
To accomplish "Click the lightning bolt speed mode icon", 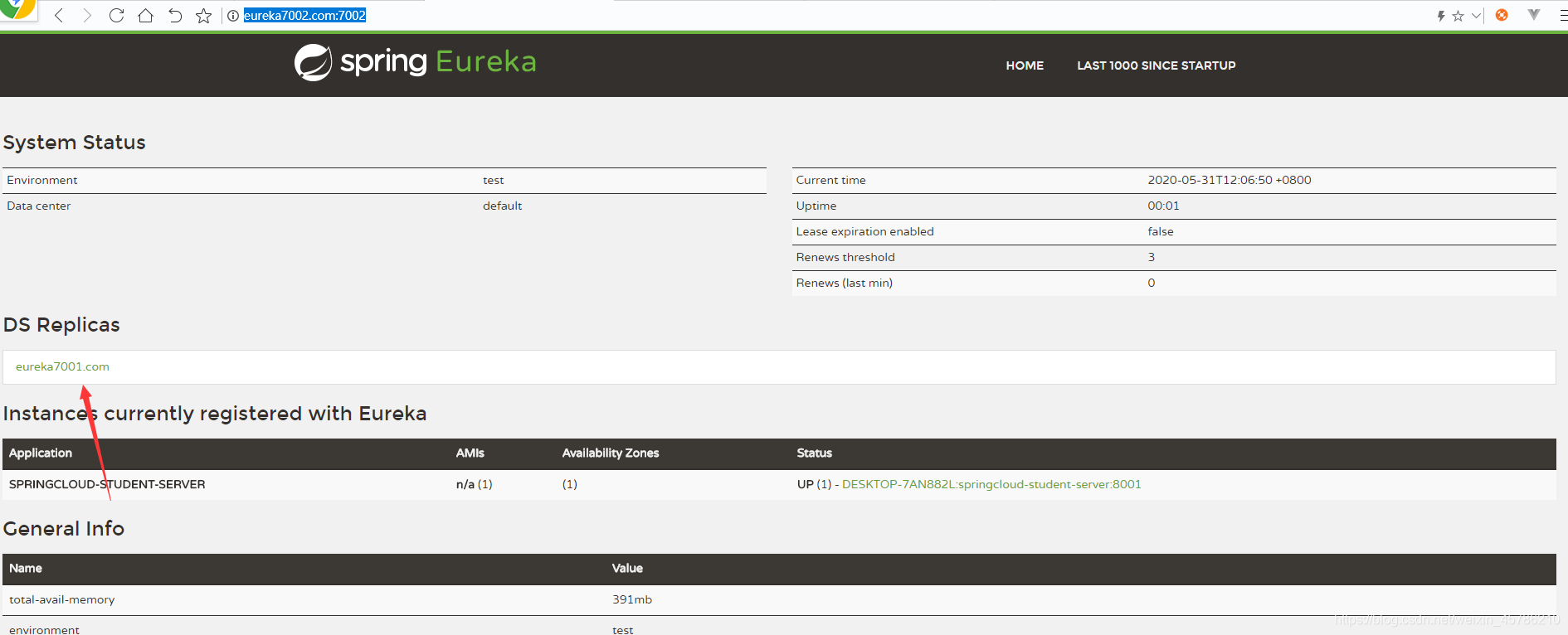I will pyautogui.click(x=1441, y=16).
